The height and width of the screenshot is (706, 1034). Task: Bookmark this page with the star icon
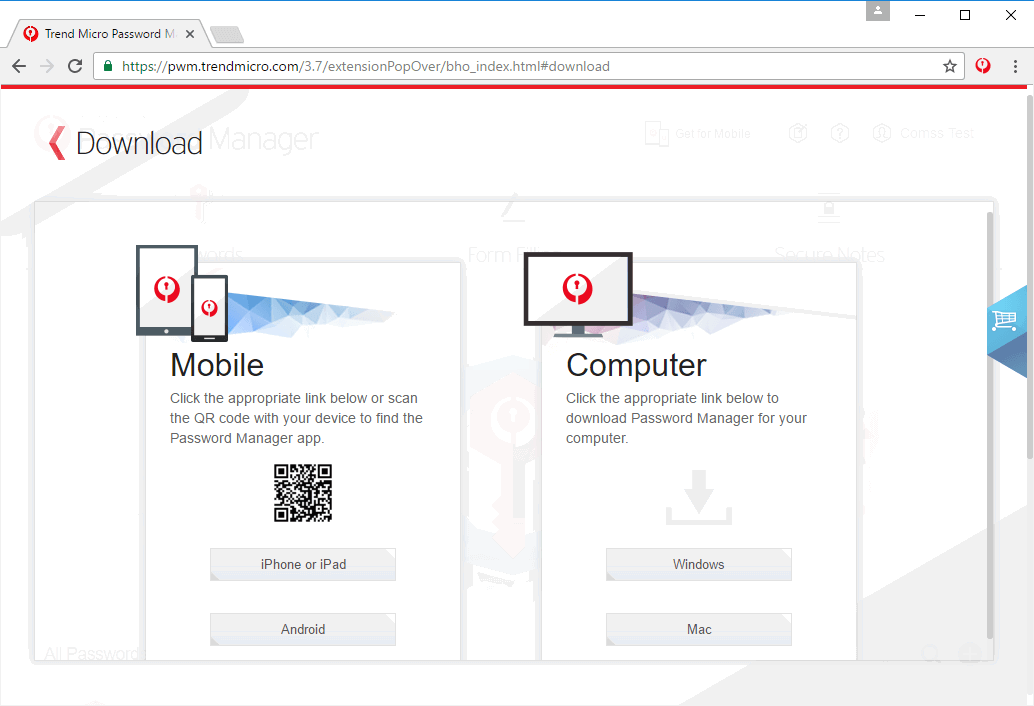click(950, 66)
